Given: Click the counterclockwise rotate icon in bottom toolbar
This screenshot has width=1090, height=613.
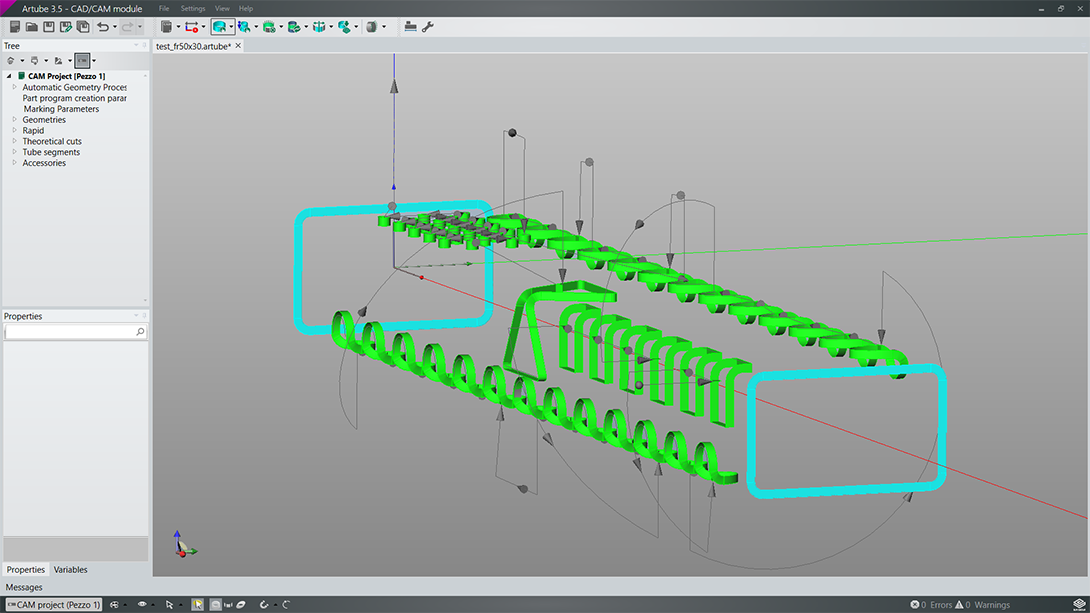Looking at the screenshot, I should click(x=264, y=604).
